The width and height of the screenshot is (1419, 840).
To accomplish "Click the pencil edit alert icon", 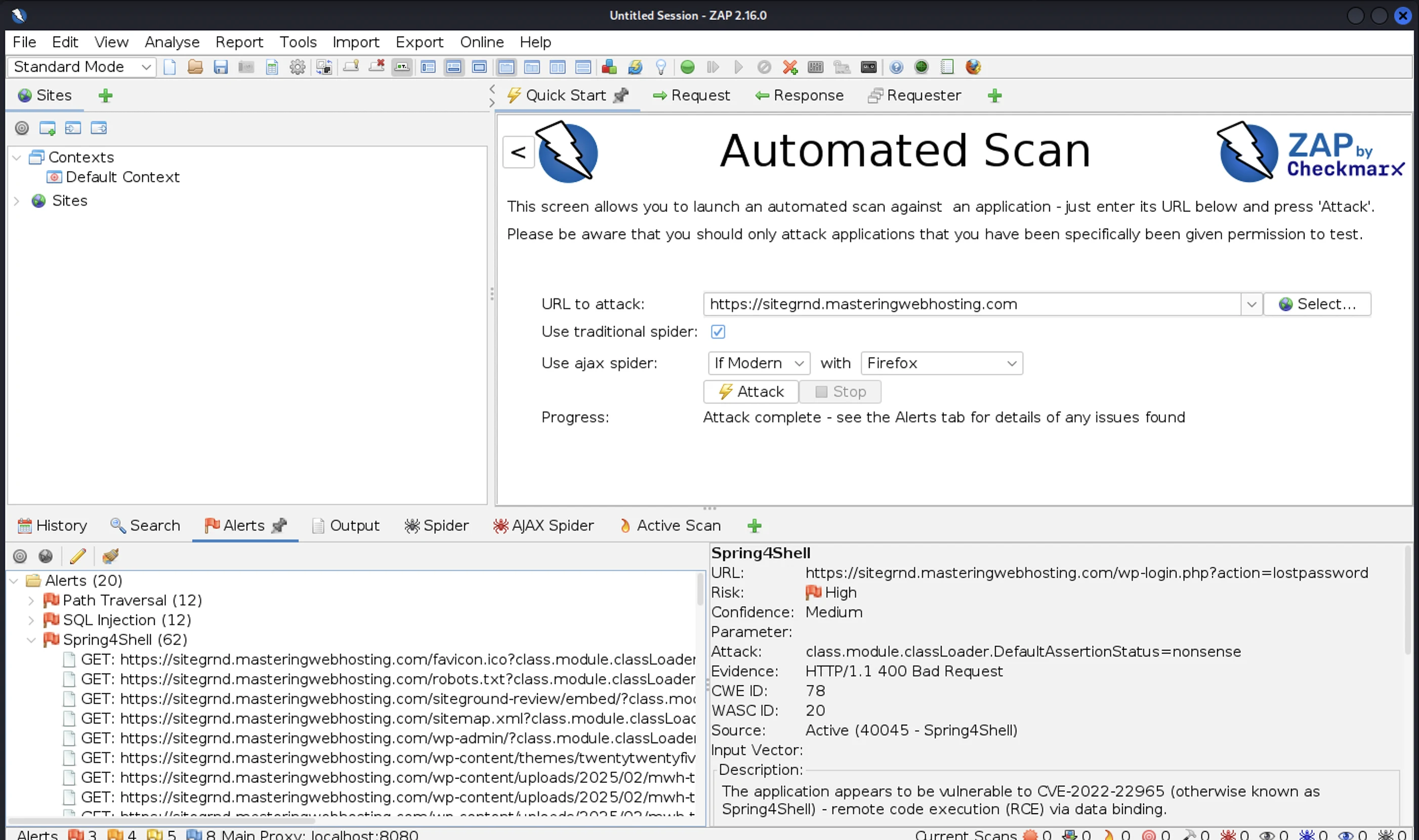I will tap(77, 557).
